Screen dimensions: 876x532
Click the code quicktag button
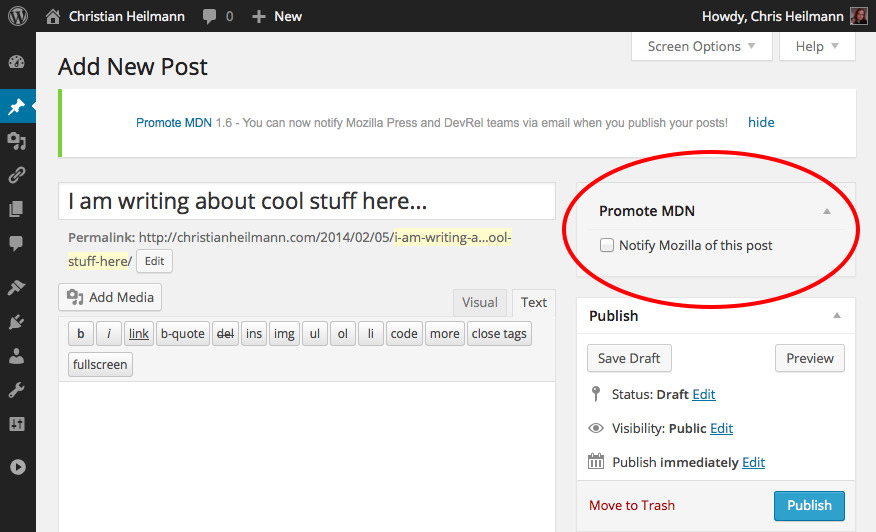click(404, 334)
